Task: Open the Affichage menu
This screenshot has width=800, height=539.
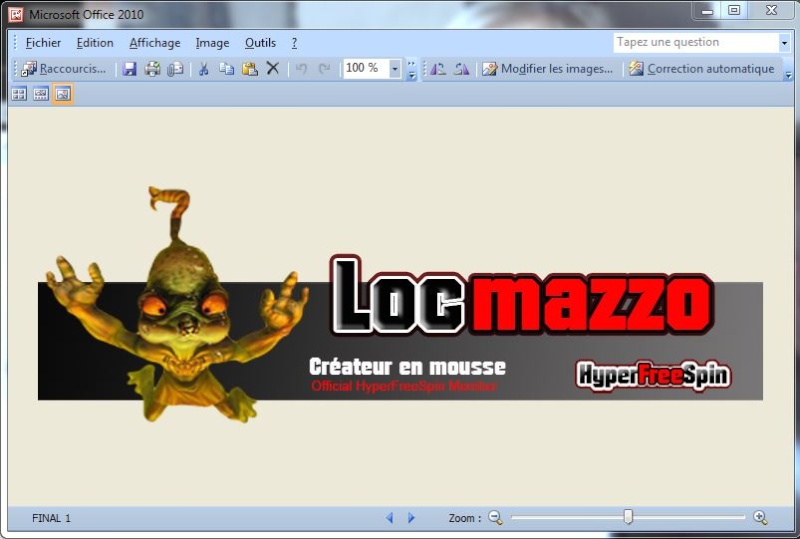Action: pos(155,43)
